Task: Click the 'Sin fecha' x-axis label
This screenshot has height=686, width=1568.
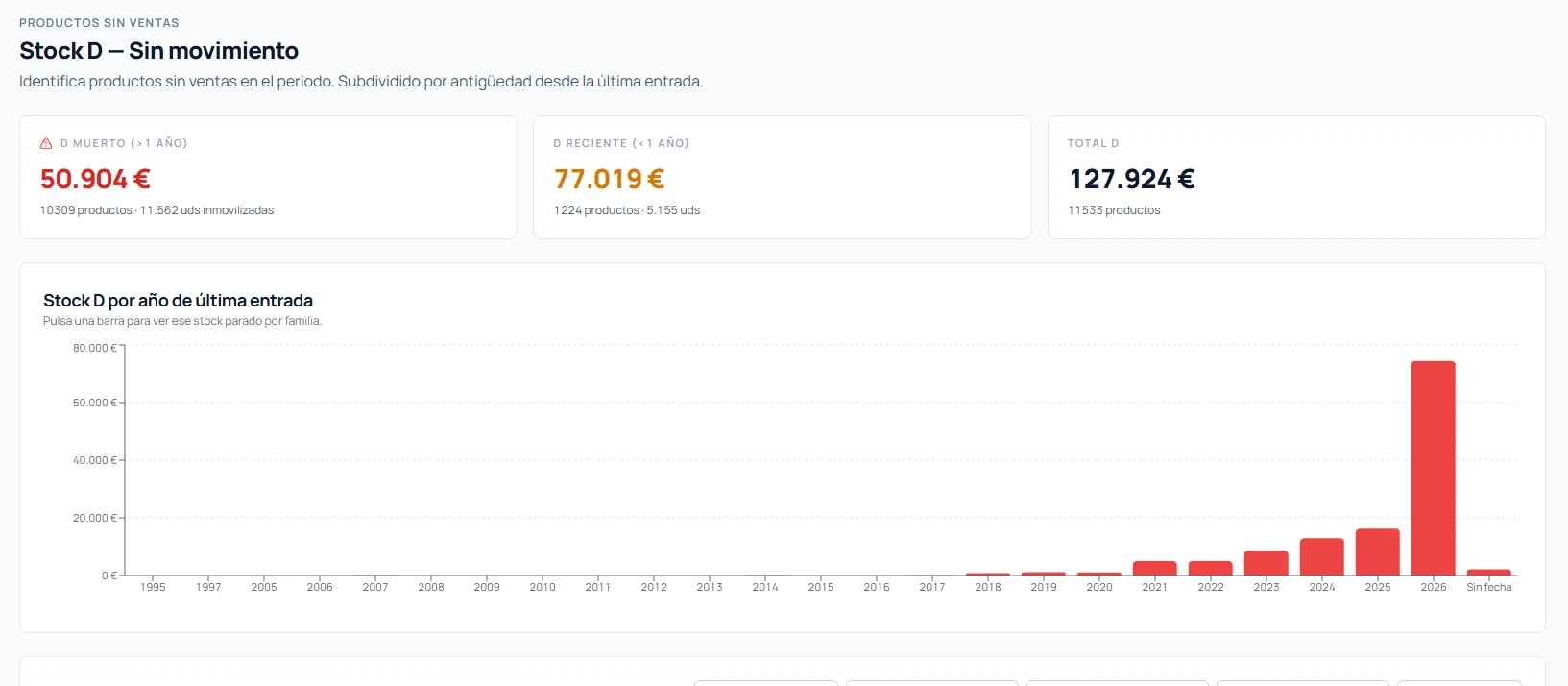Action: (x=1489, y=587)
